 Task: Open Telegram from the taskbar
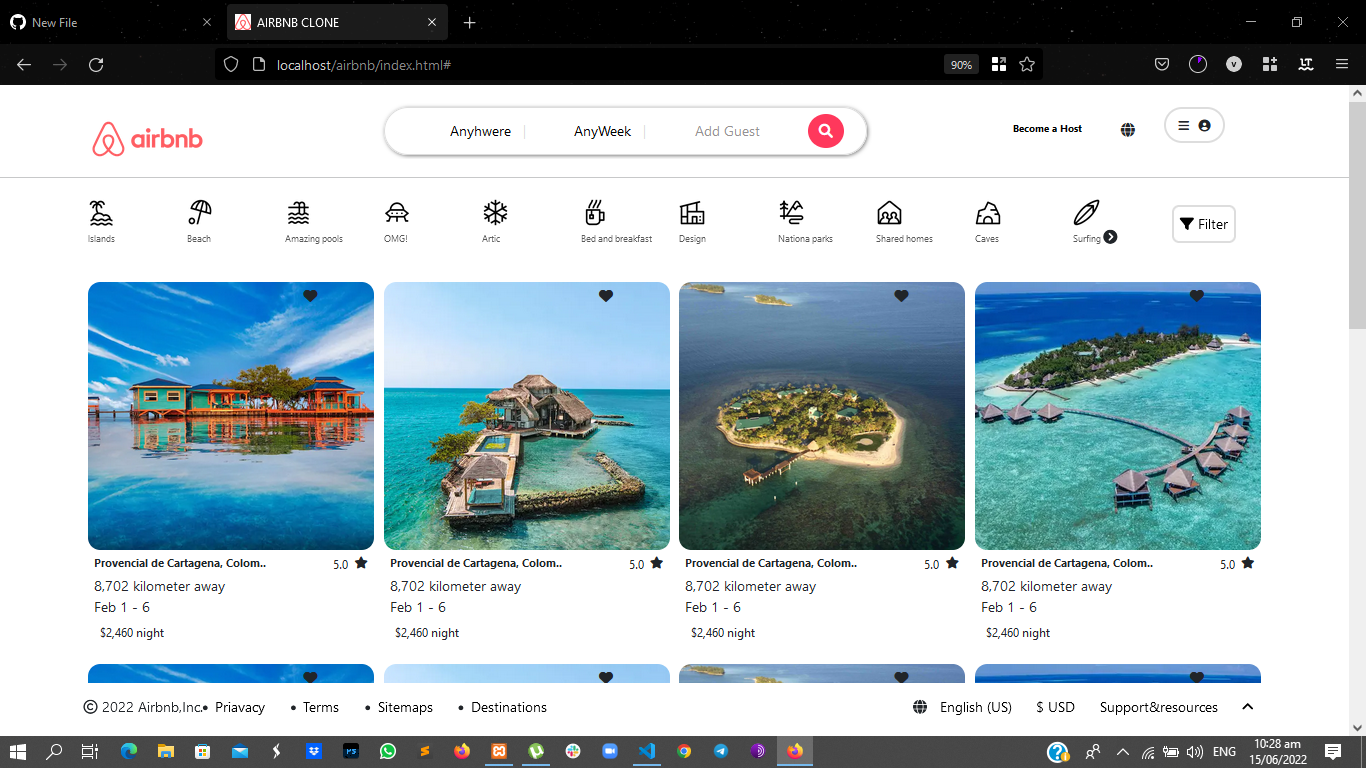[x=721, y=751]
